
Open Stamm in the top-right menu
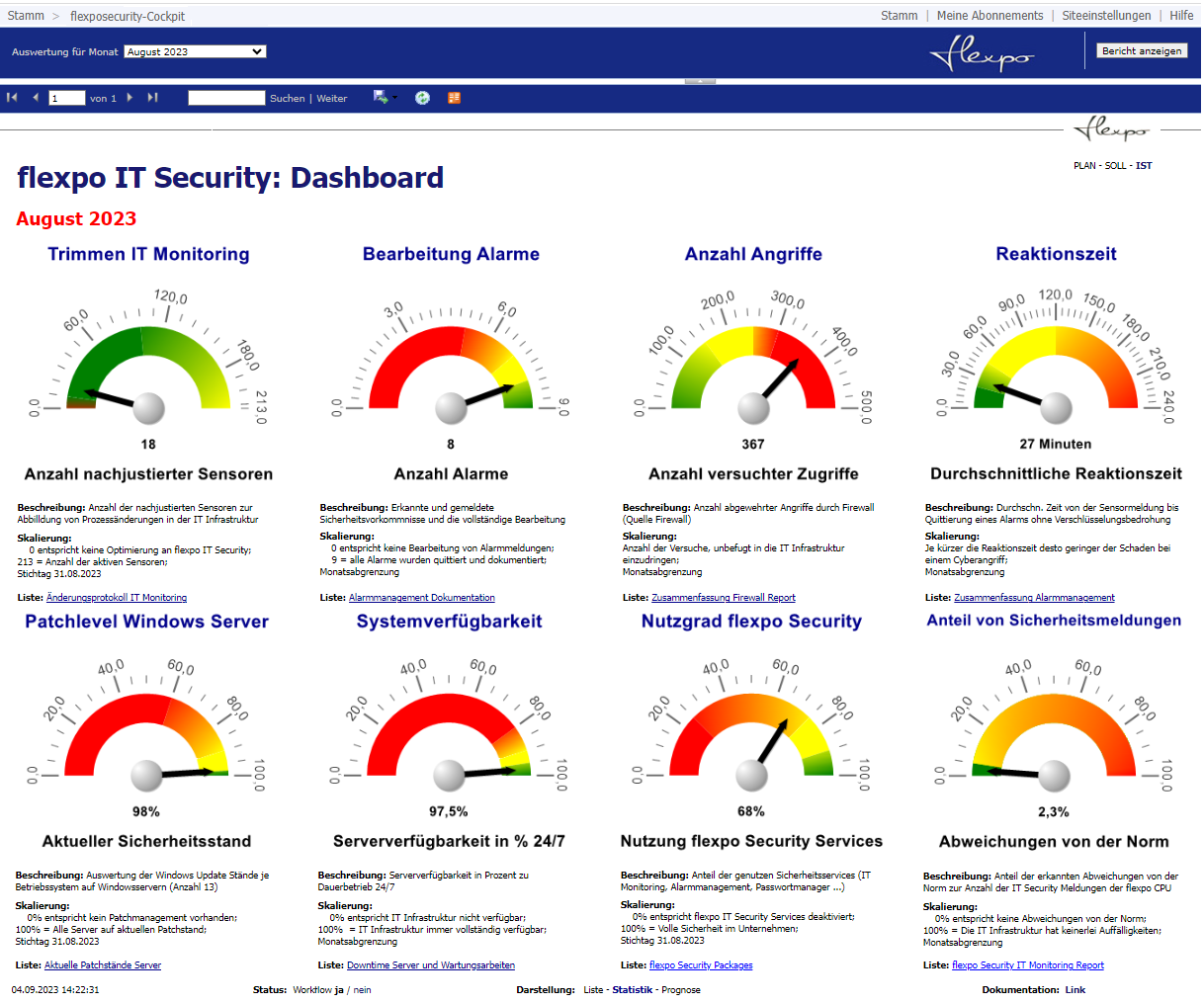click(899, 16)
